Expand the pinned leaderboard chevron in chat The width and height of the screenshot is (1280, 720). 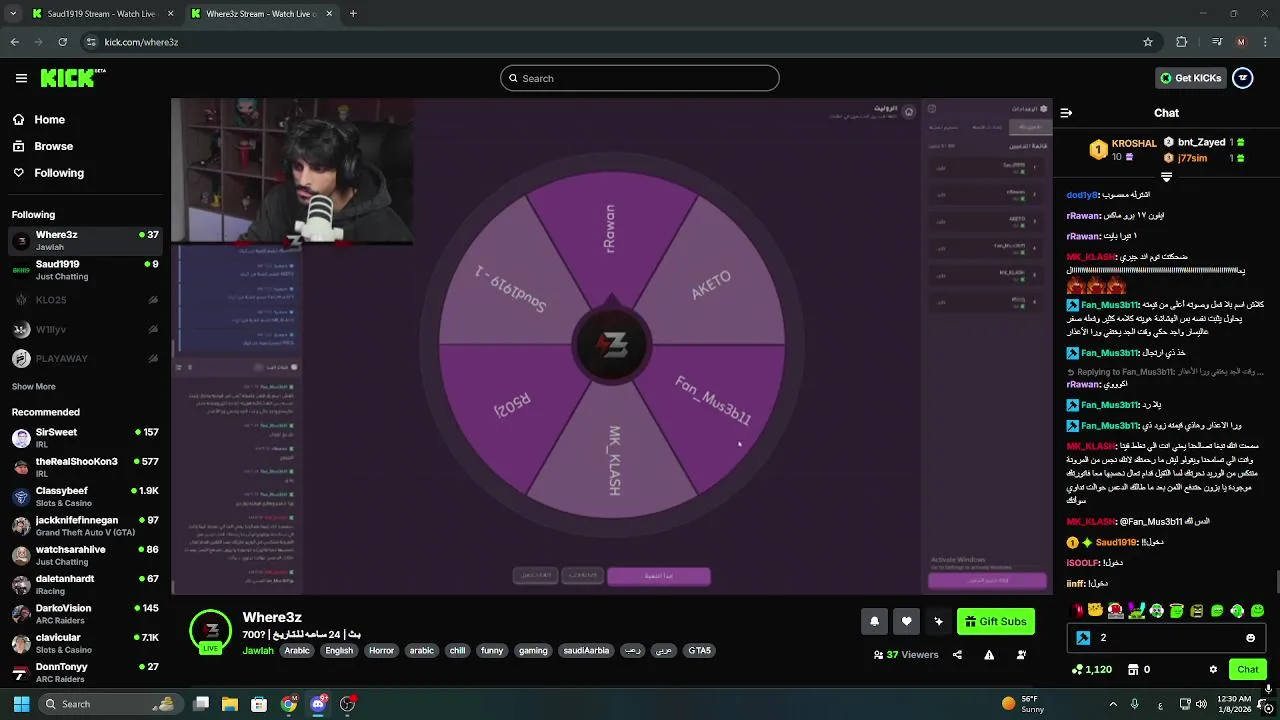click(1166, 177)
